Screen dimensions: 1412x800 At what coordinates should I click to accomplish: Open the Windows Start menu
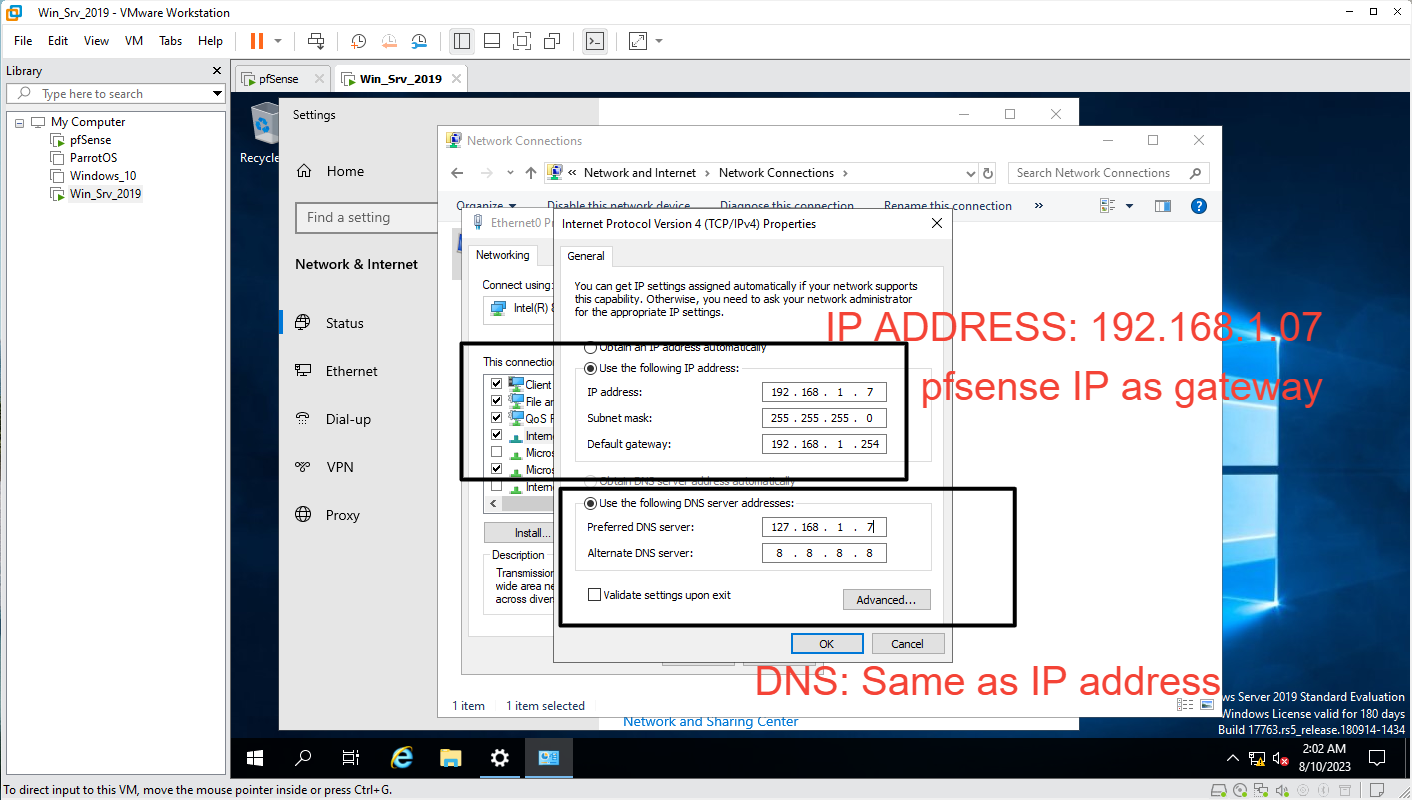tap(255, 758)
